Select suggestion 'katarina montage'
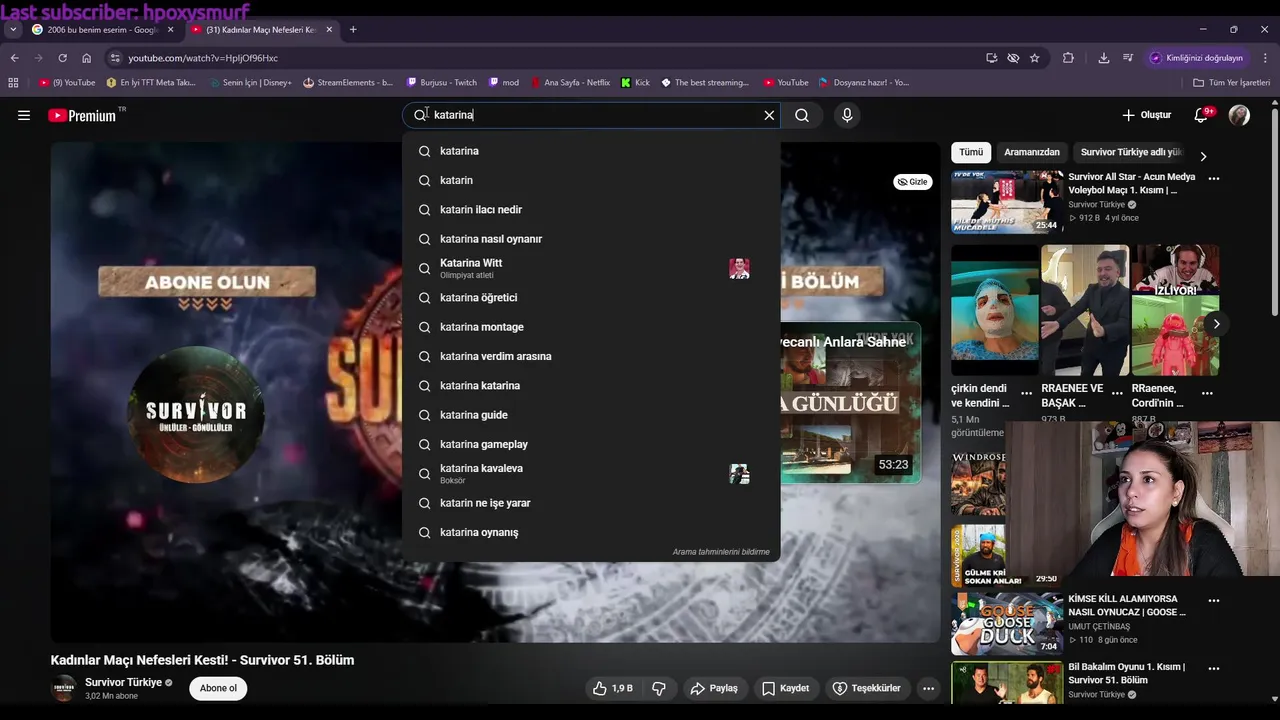Screen dimensions: 1280x720 click(591, 327)
